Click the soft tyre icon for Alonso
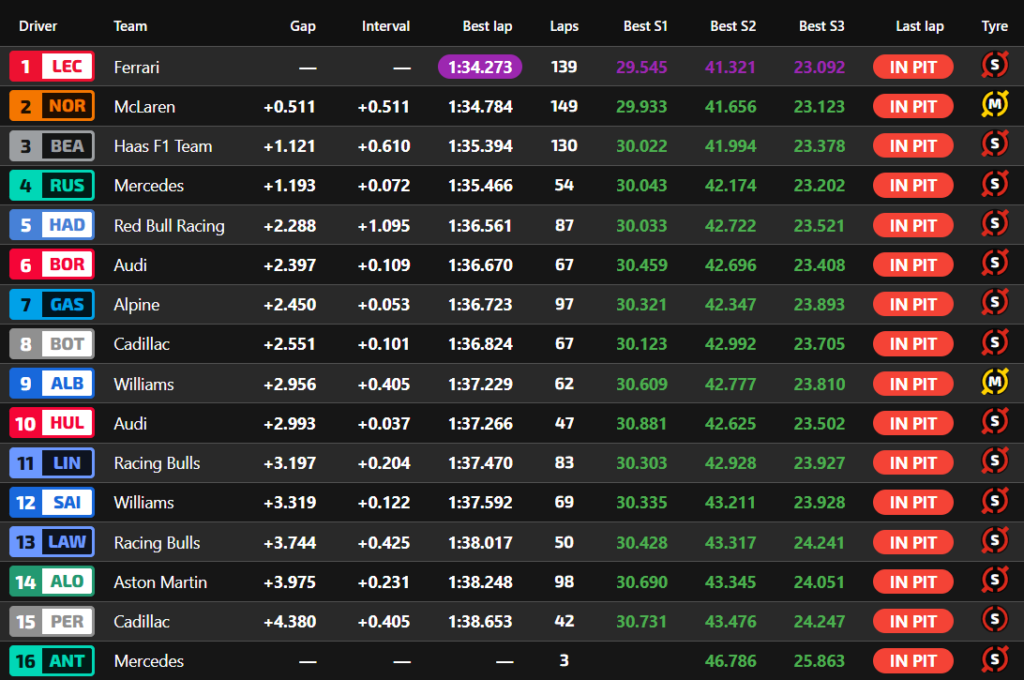 pyautogui.click(x=994, y=582)
